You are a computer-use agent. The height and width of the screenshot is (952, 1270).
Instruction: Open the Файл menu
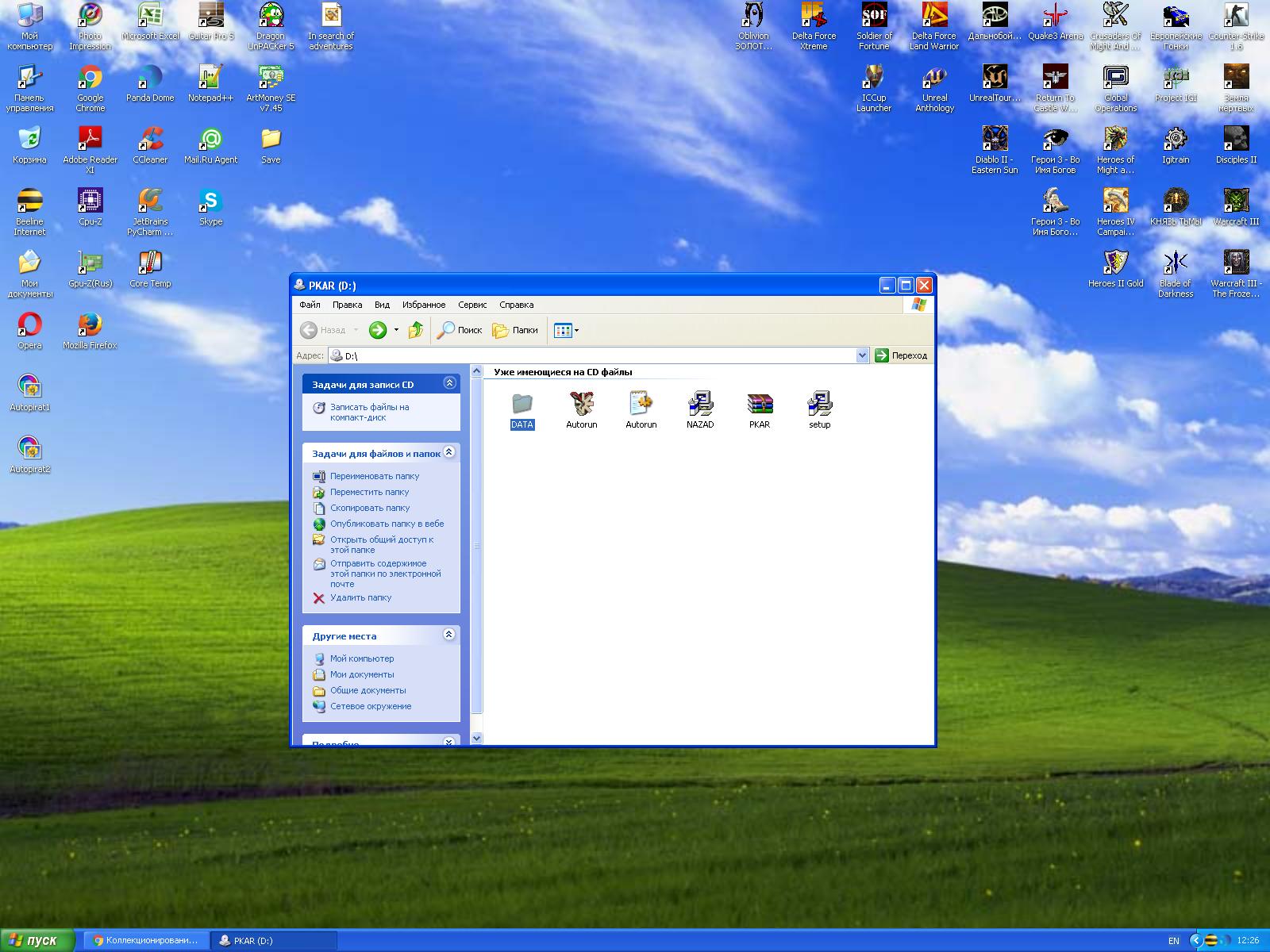310,305
